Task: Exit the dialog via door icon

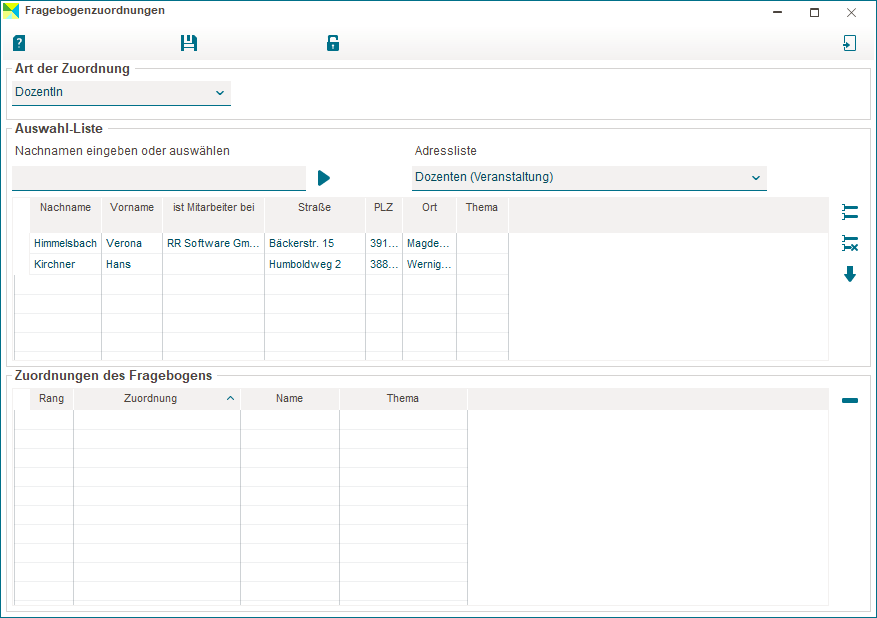Action: tap(849, 43)
